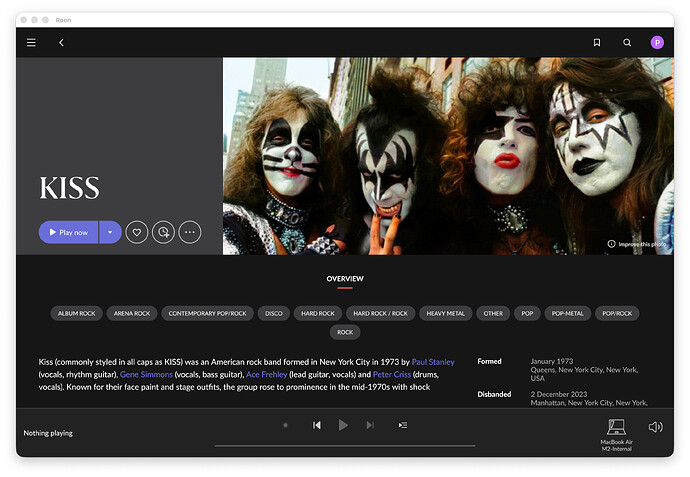Open the purple P profile avatar
The width and height of the screenshot is (690, 477).
tap(657, 43)
